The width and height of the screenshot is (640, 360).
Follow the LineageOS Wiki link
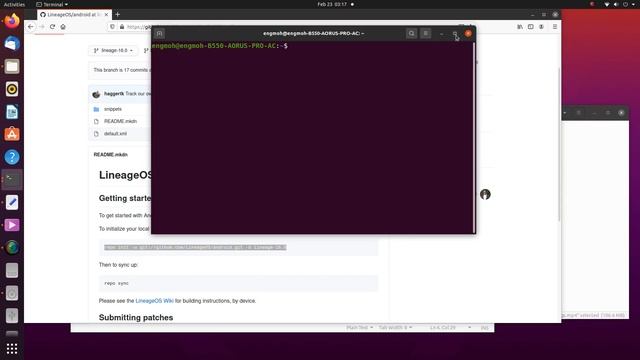pos(154,301)
